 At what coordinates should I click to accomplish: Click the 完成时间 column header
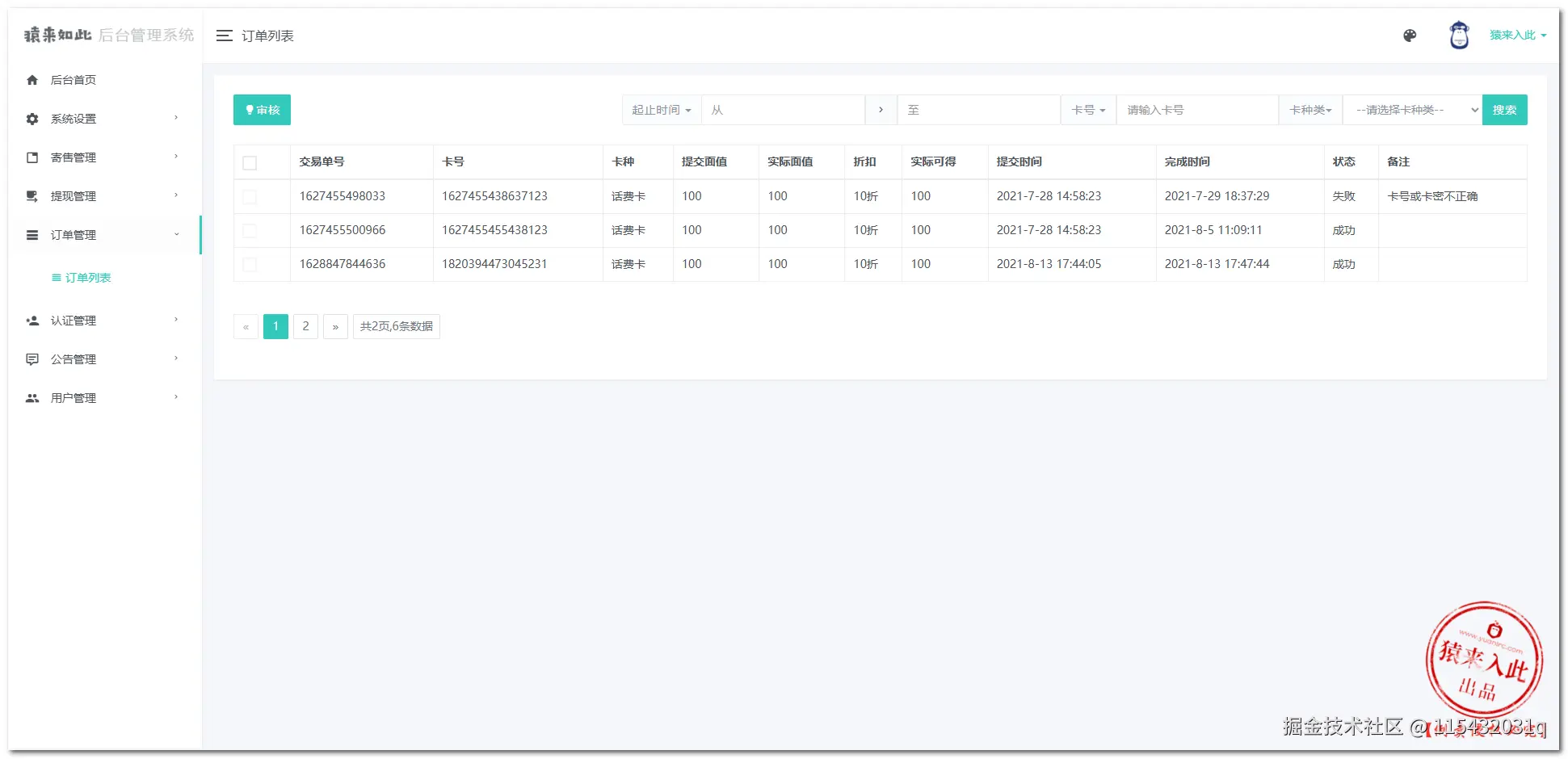click(x=1188, y=161)
